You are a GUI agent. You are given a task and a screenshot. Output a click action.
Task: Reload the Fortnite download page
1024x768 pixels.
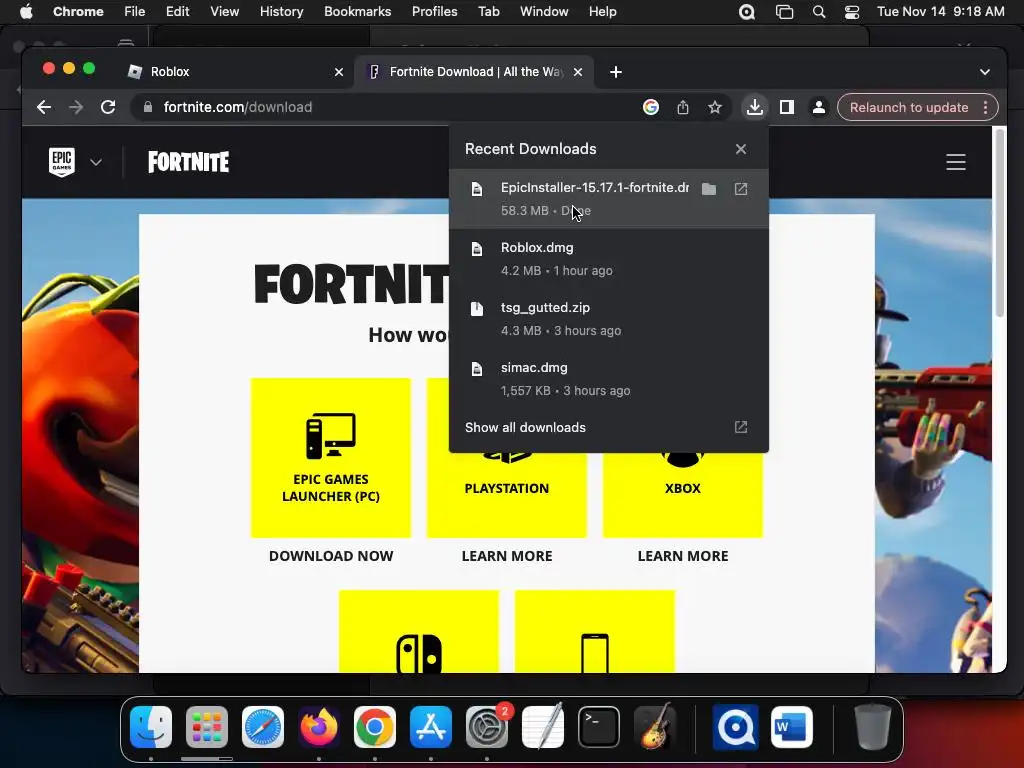coord(108,107)
